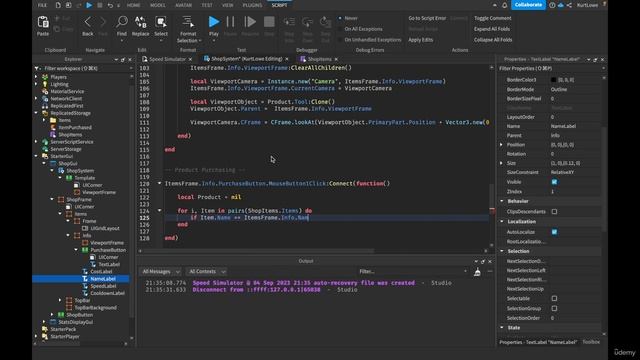The height and width of the screenshot is (360, 640).
Task: Navigate Back with the left arrow
Action: point(88,22)
